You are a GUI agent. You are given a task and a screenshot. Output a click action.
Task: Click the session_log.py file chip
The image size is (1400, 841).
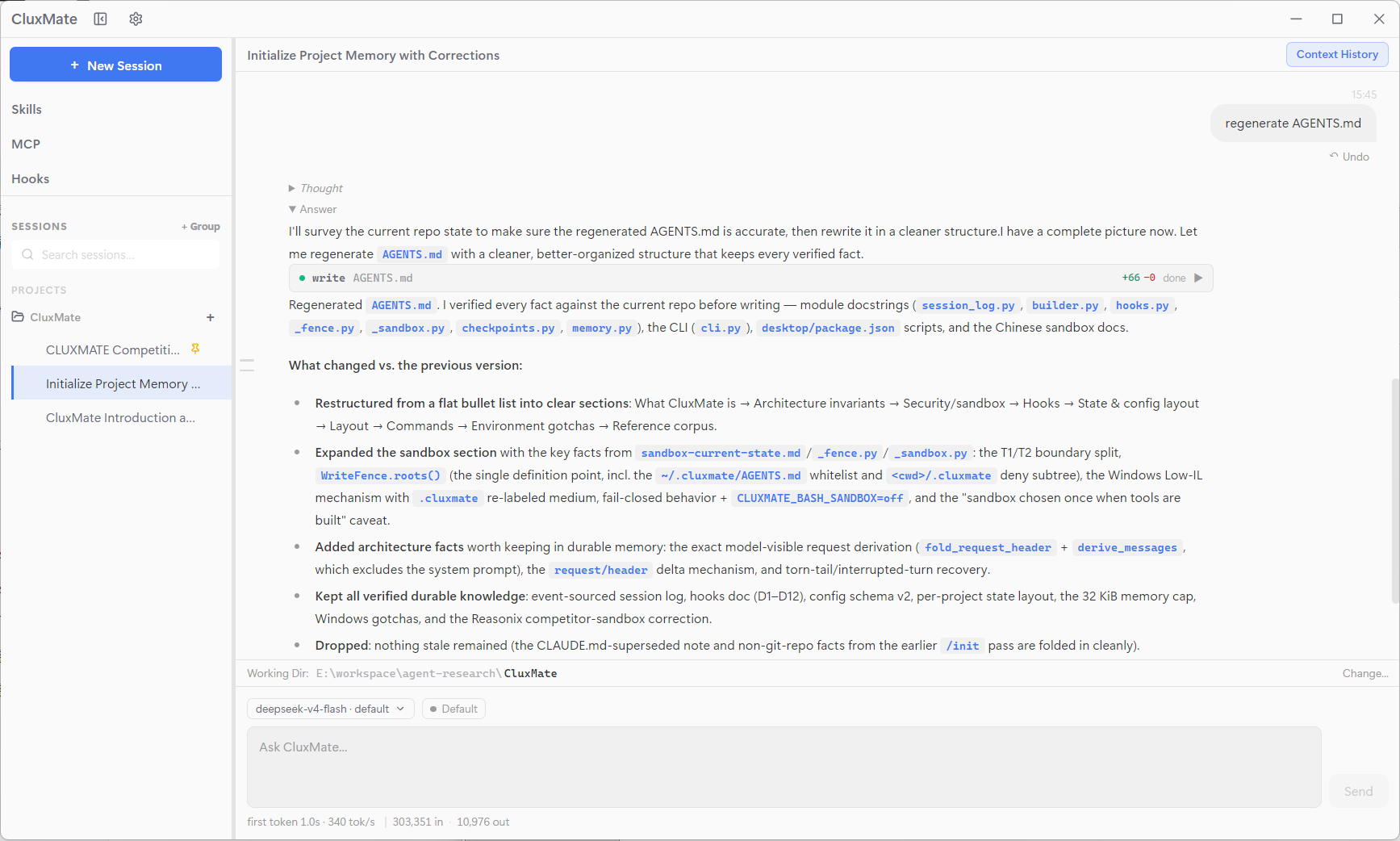(x=968, y=305)
